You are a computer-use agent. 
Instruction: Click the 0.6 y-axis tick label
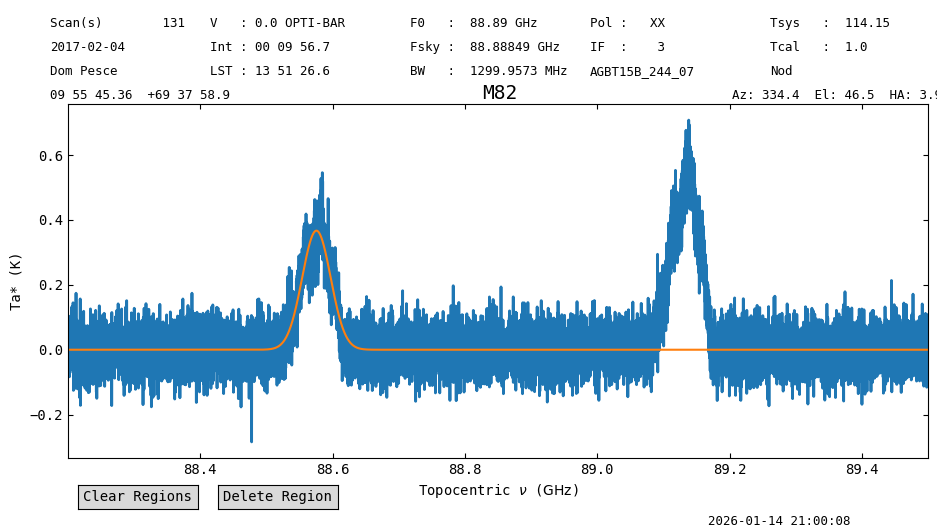coord(51,156)
